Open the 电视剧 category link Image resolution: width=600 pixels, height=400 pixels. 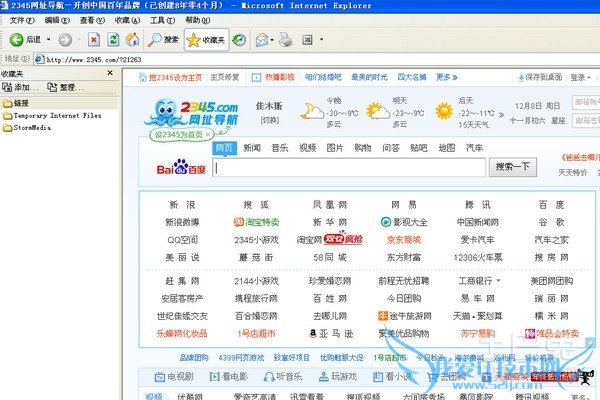pyautogui.click(x=174, y=377)
